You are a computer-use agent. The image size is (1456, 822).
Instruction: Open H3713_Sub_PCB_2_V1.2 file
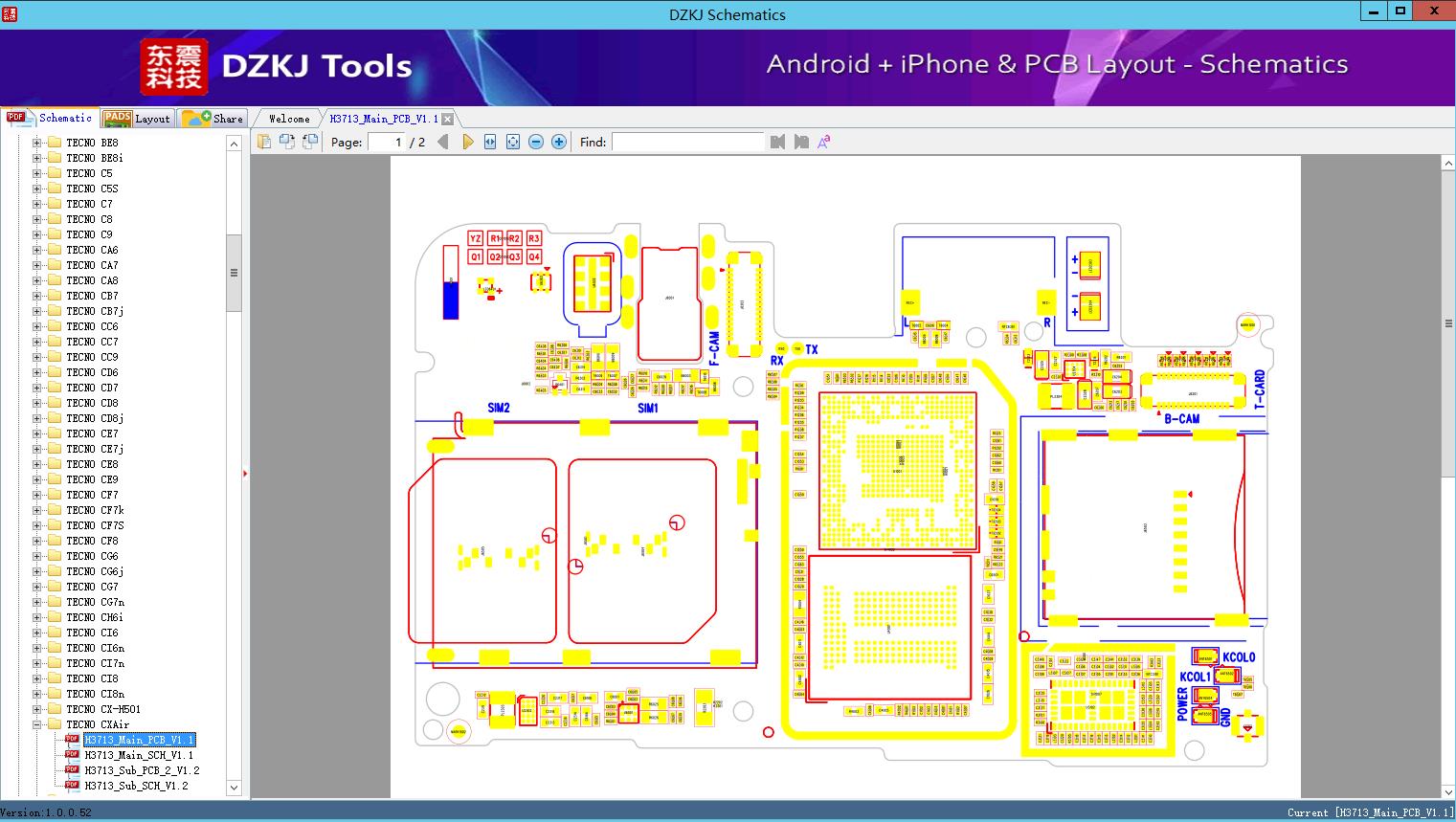[142, 770]
